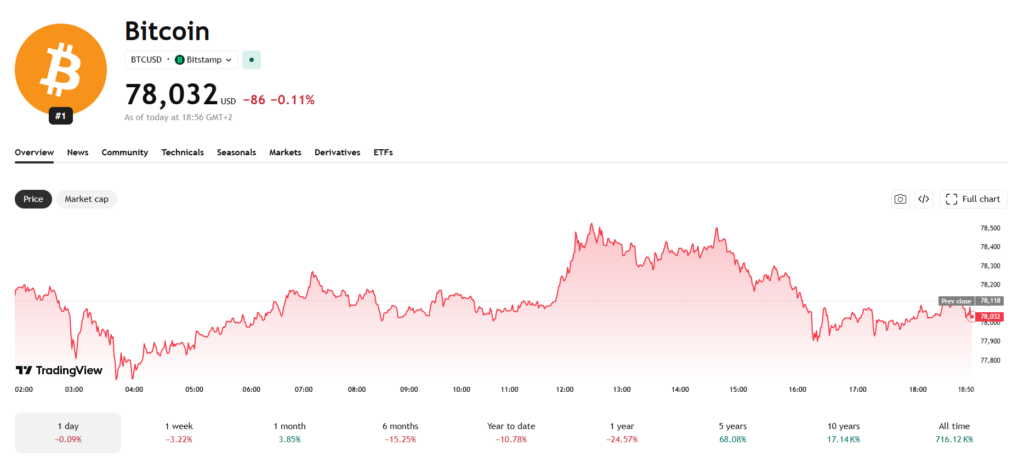The image size is (1024, 462).
Task: Select the 1 day range
Action: (68, 433)
